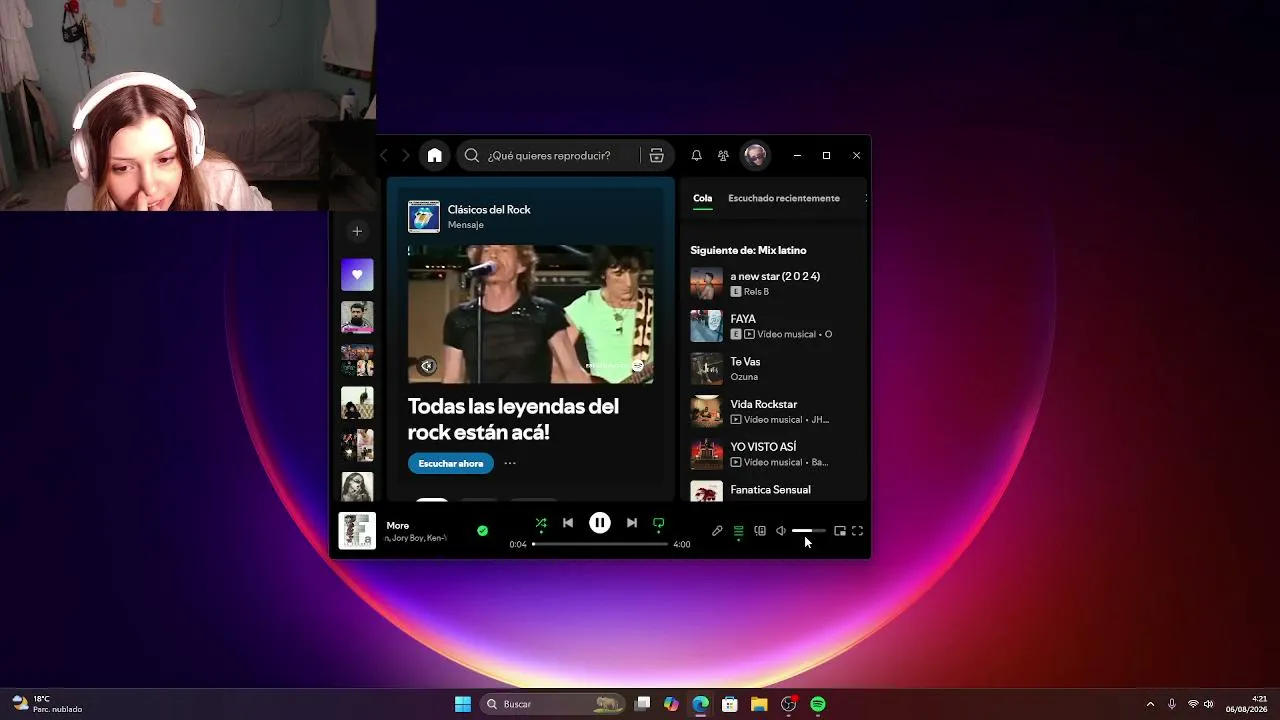Switch to the Escuchado recientemente tab
This screenshot has height=720, width=1280.
pyautogui.click(x=784, y=198)
